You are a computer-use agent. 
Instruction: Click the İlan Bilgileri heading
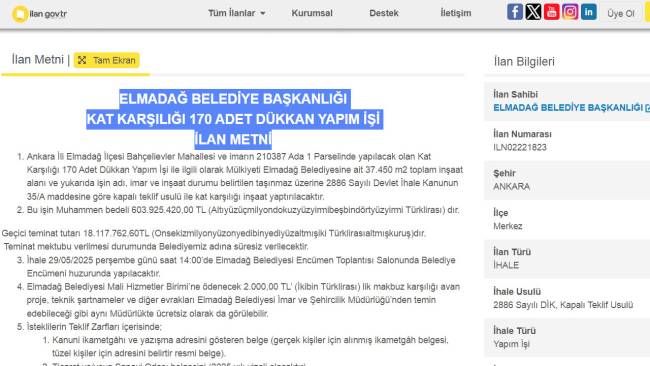pyautogui.click(x=524, y=61)
